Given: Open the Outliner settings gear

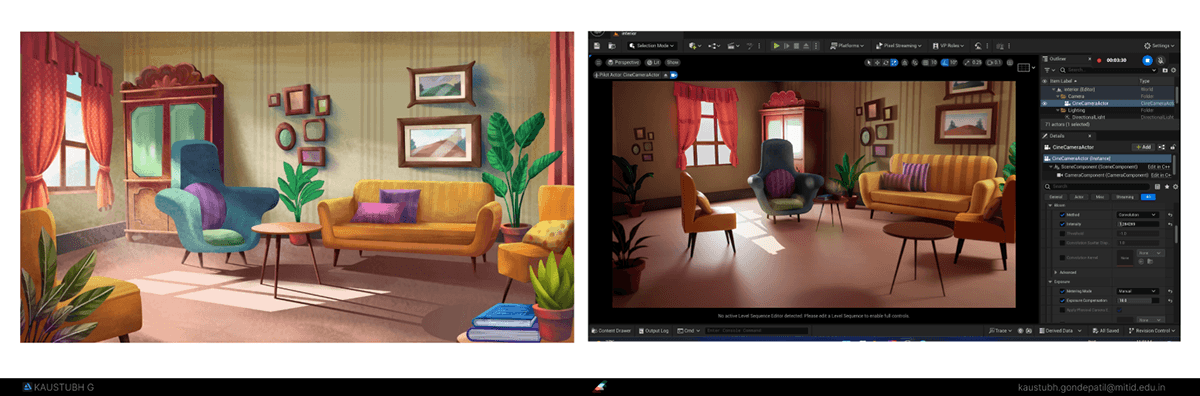Looking at the screenshot, I should click(1173, 70).
